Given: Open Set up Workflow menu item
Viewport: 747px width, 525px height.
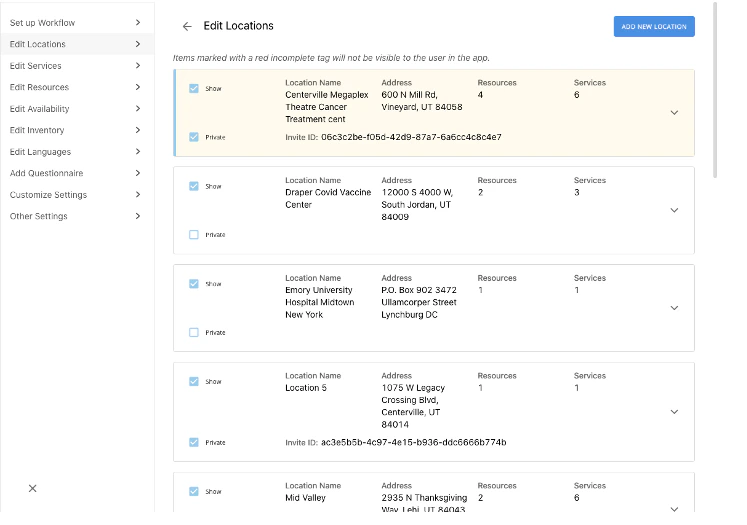Looking at the screenshot, I should click(x=77, y=22).
